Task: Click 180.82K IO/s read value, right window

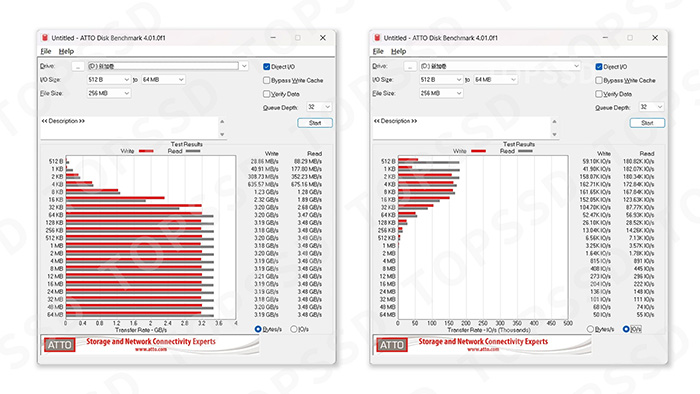Action: coord(638,162)
